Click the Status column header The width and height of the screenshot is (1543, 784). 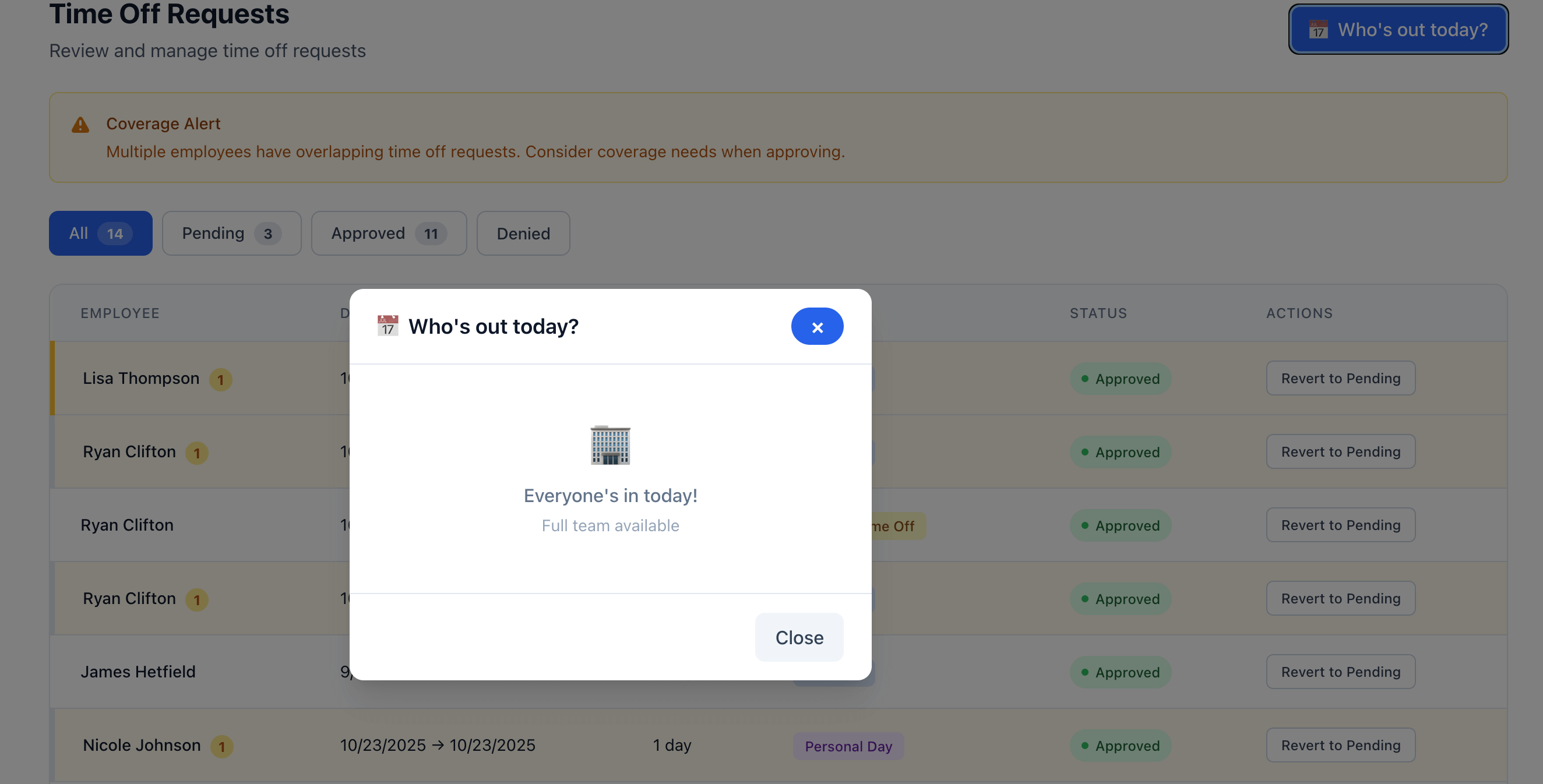pos(1098,313)
